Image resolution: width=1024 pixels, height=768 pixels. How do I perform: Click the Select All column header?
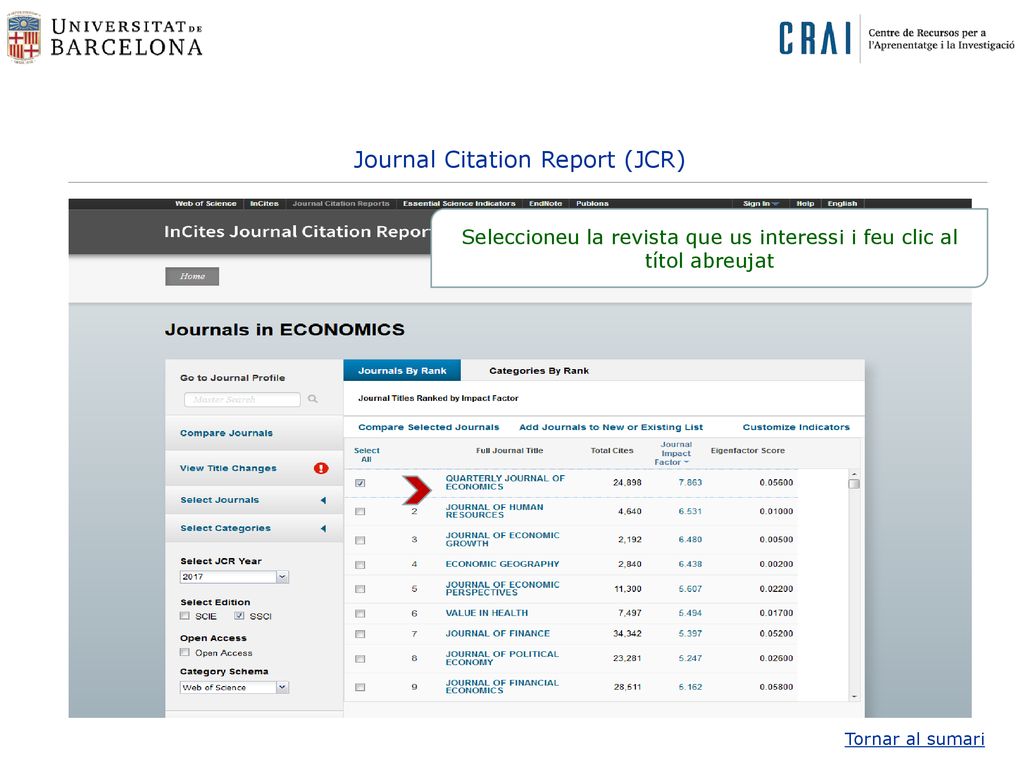pyautogui.click(x=366, y=455)
